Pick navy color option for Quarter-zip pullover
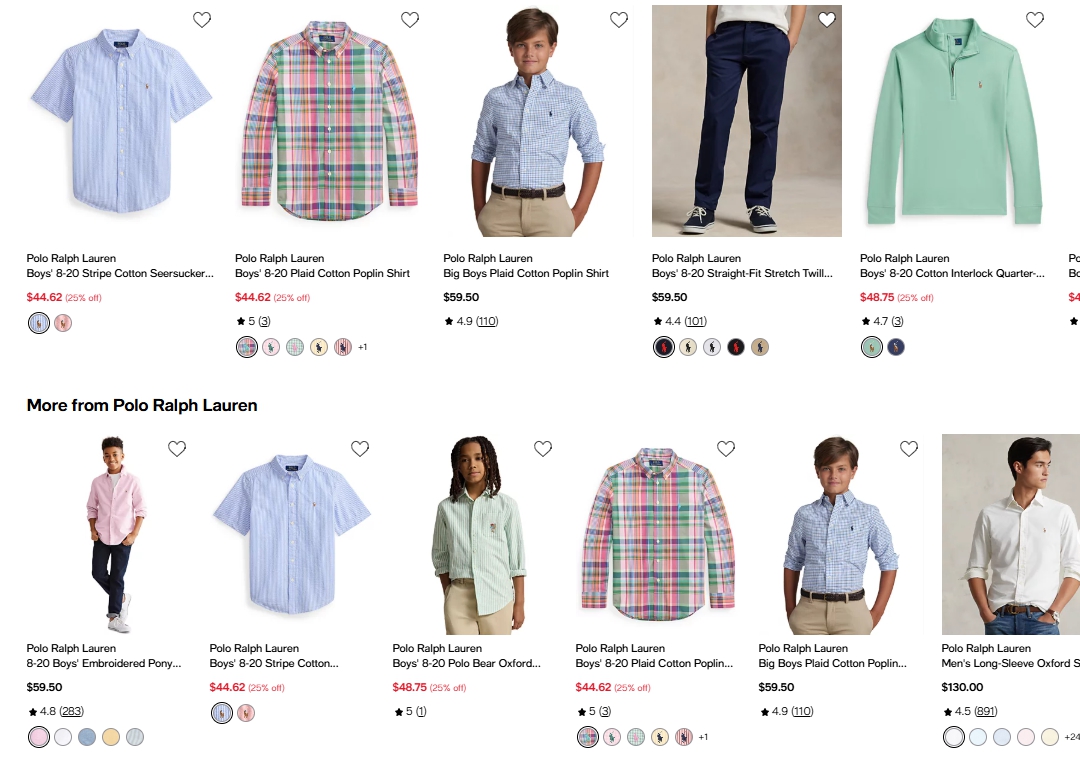 pyautogui.click(x=896, y=347)
